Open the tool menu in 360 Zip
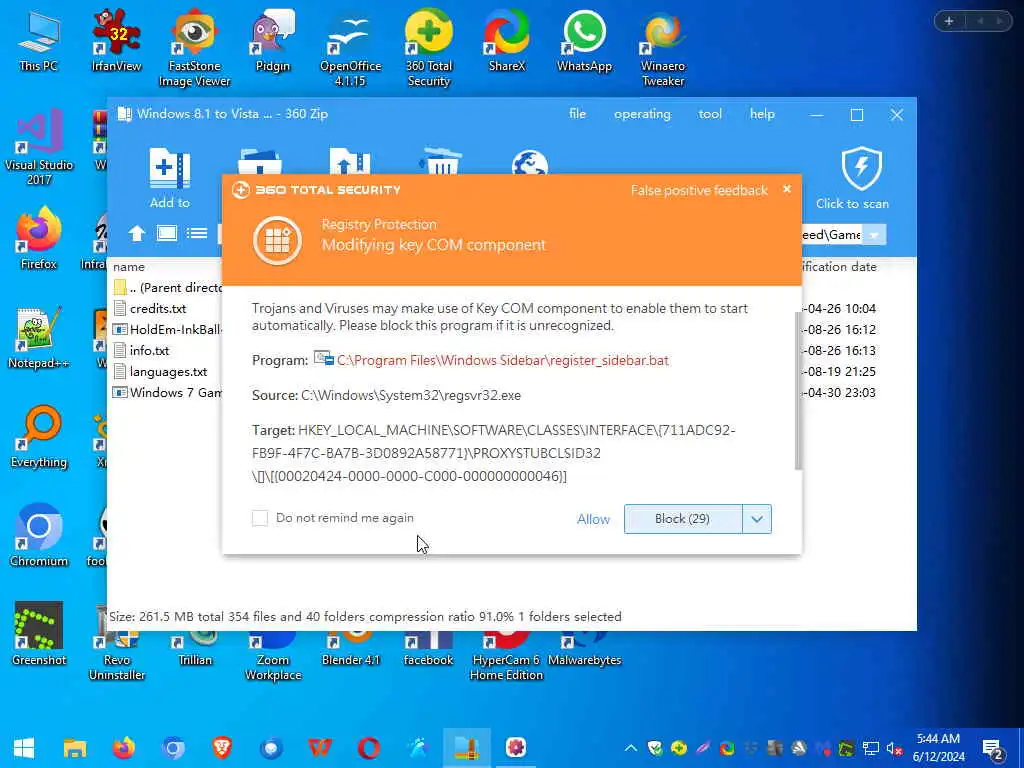This screenshot has width=1024, height=768. (710, 114)
